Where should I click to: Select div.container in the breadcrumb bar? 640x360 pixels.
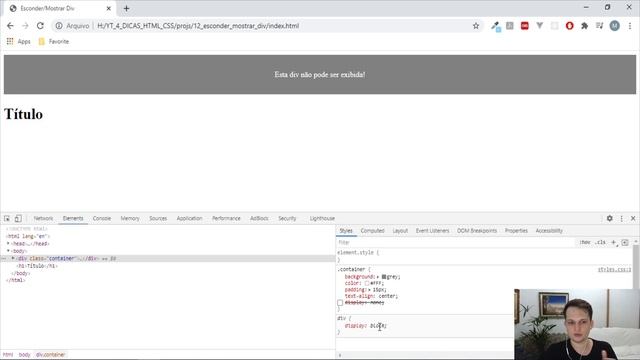(x=50, y=355)
